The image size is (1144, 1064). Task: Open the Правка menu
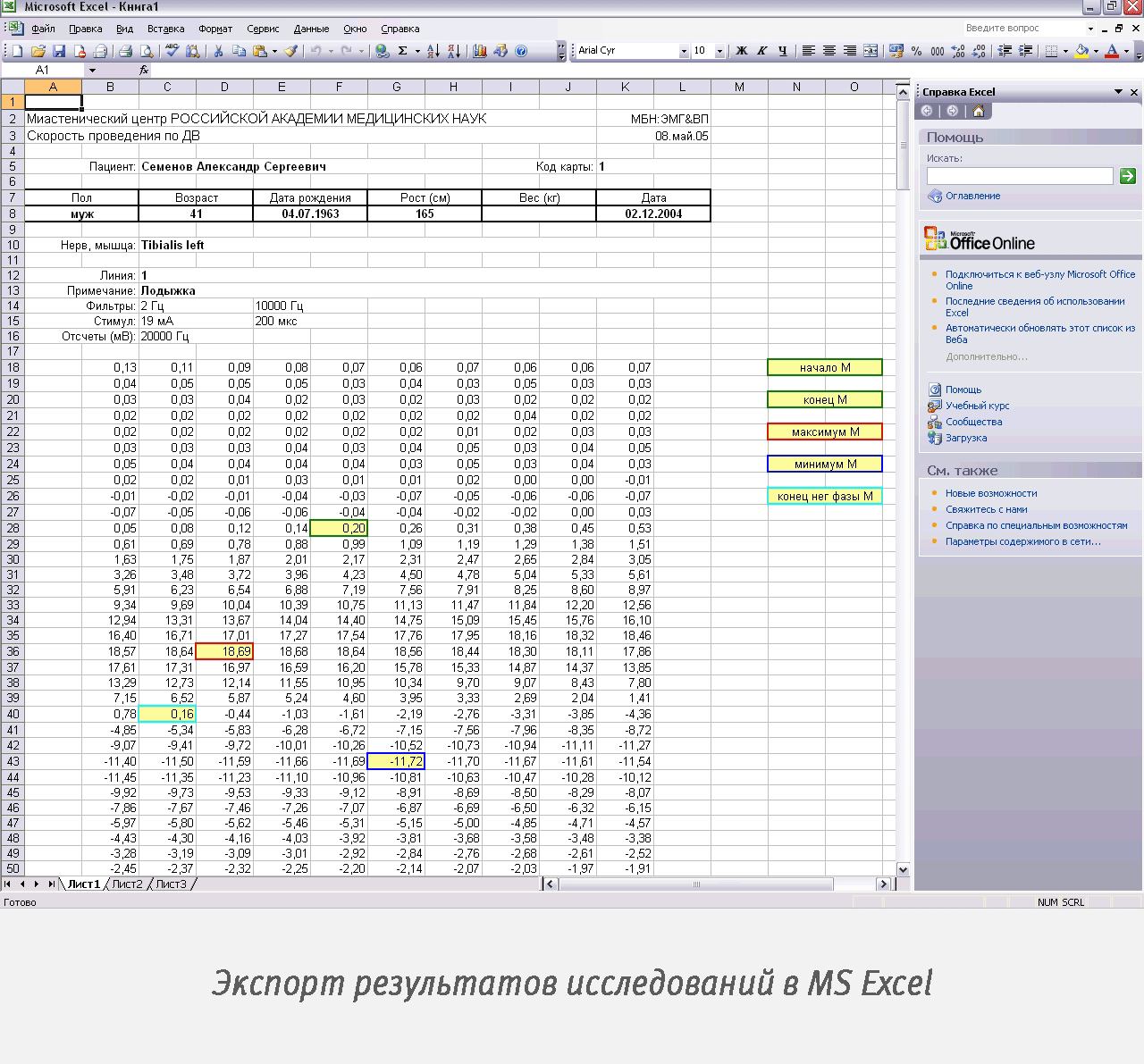pyautogui.click(x=85, y=29)
